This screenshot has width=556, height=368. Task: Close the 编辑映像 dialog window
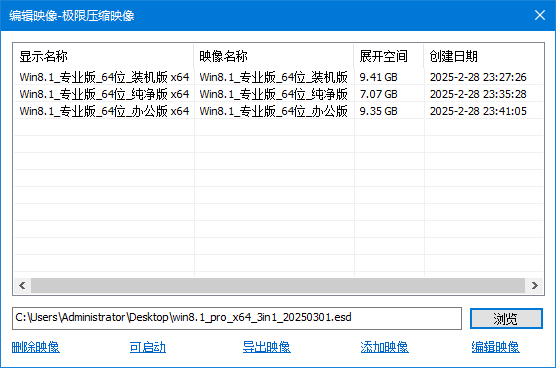tap(540, 15)
